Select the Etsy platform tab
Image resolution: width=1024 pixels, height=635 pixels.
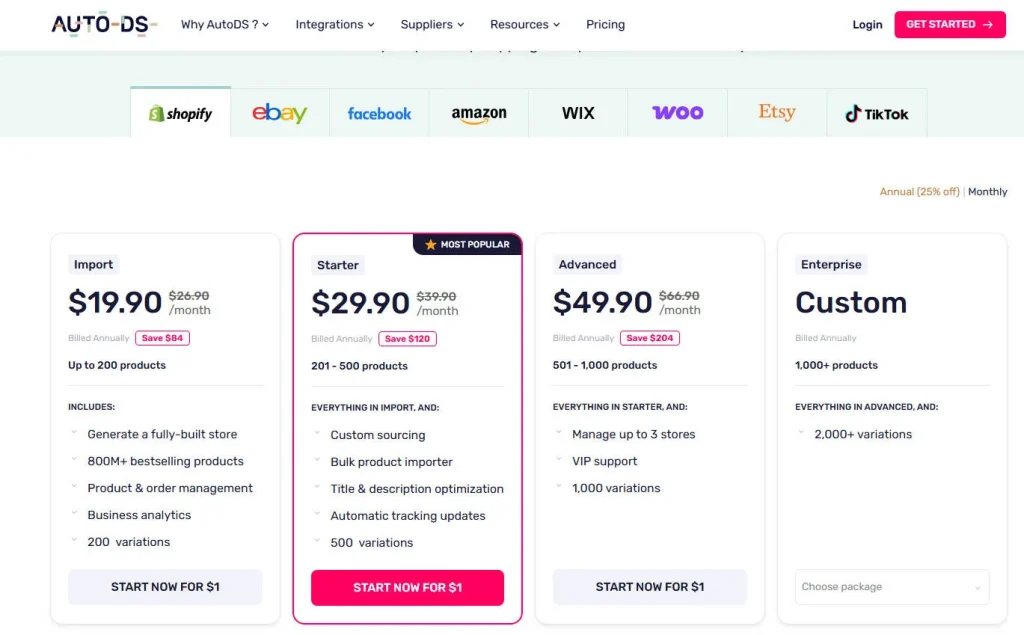777,112
